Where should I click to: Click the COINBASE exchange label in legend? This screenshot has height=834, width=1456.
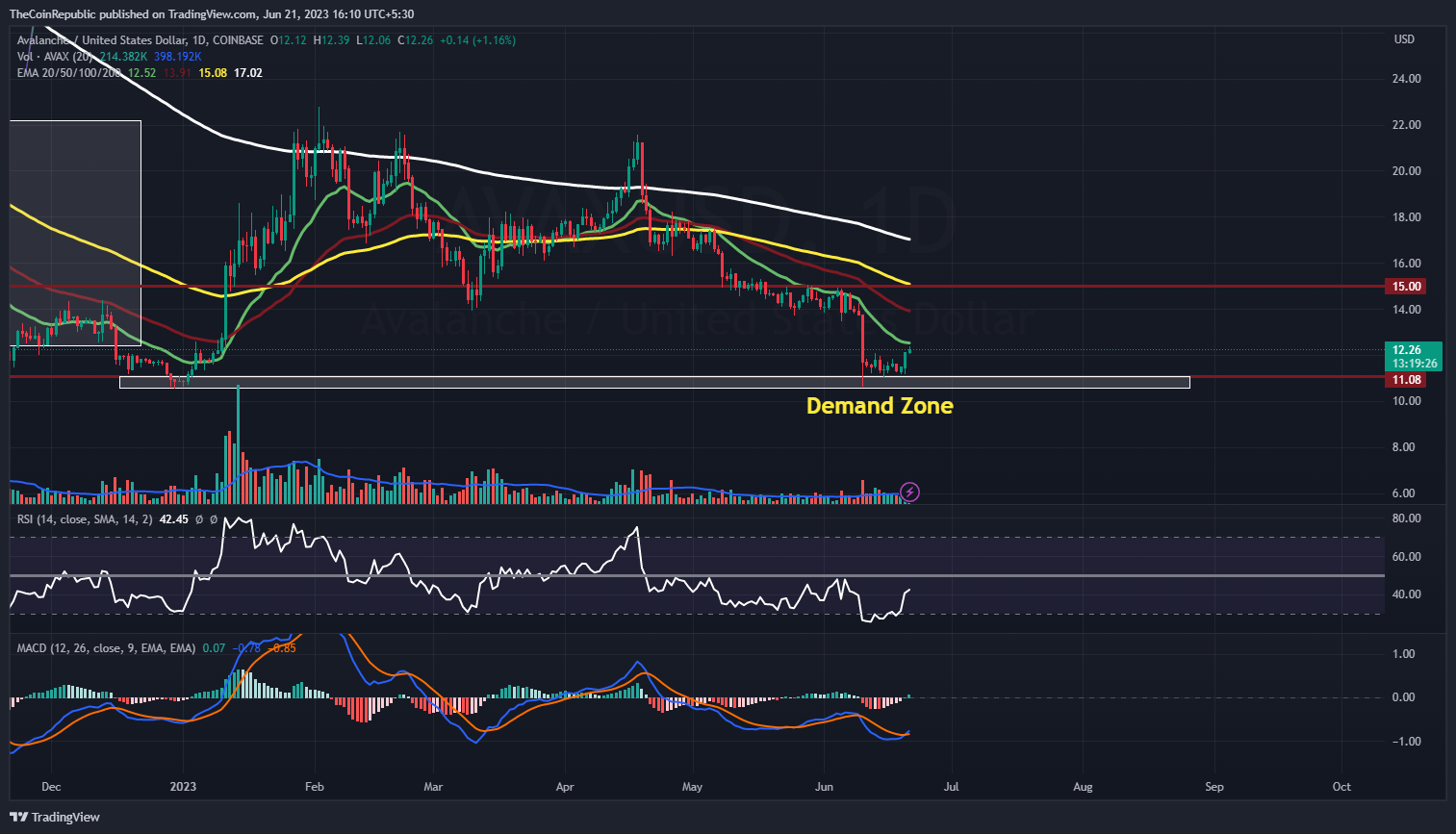pos(238,40)
